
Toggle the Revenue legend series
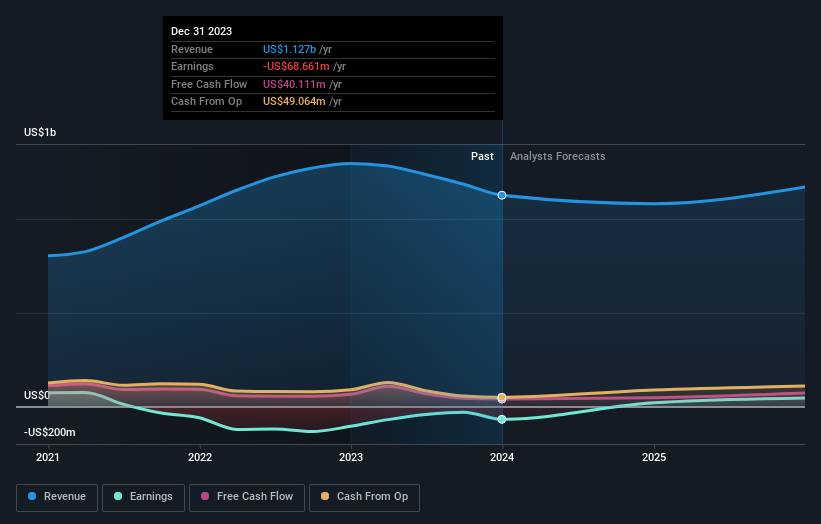pyautogui.click(x=57, y=497)
